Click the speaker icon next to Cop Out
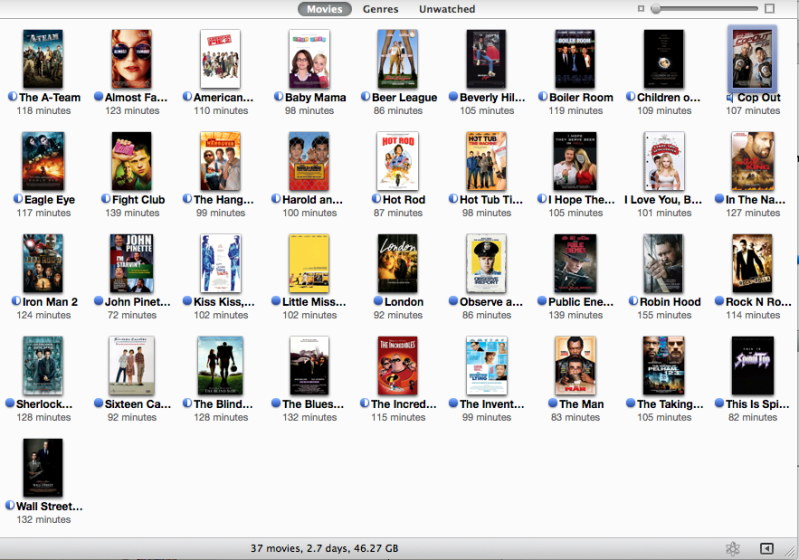Screen dimensions: 799x560 click(730, 97)
